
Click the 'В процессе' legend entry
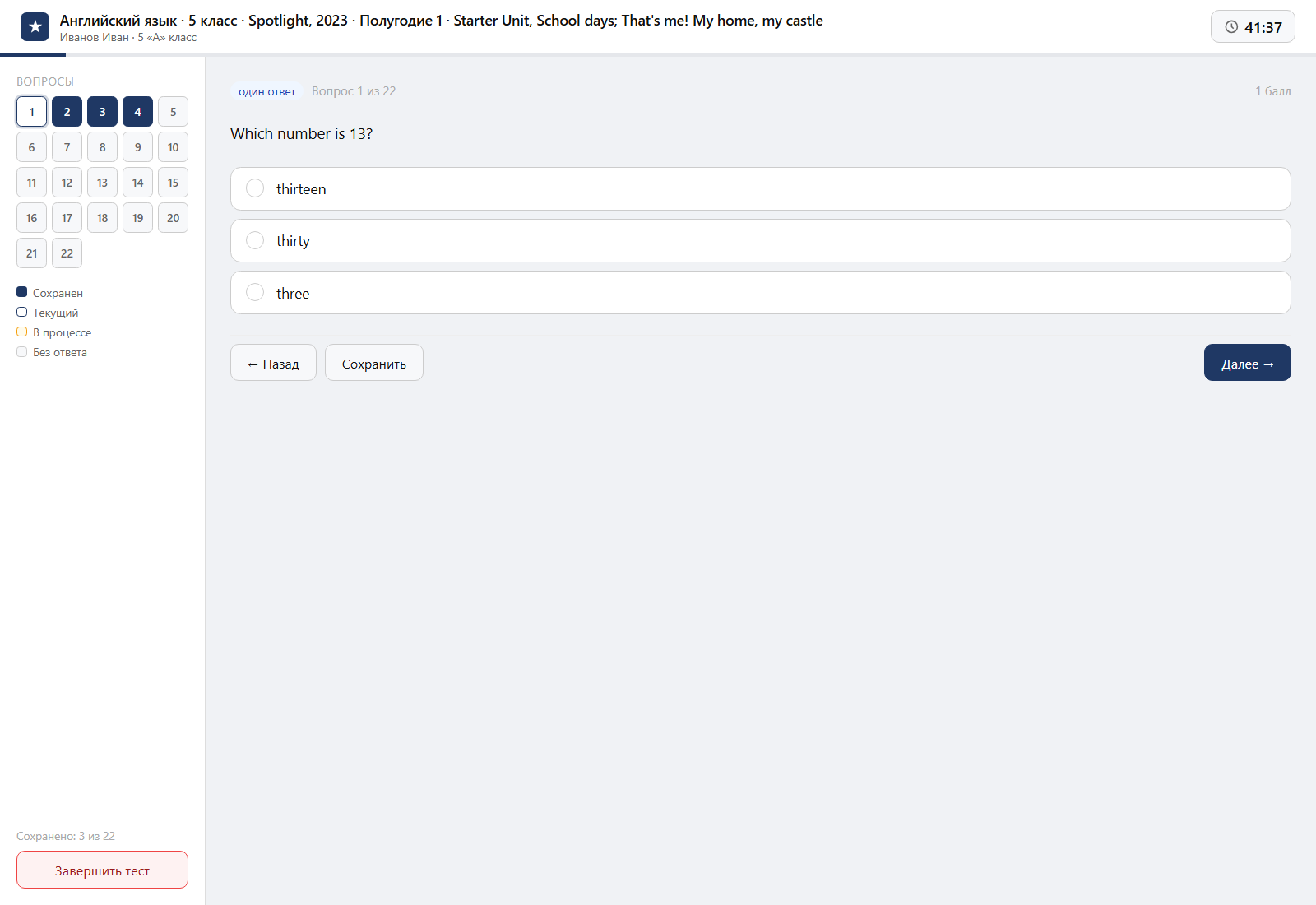coord(54,332)
